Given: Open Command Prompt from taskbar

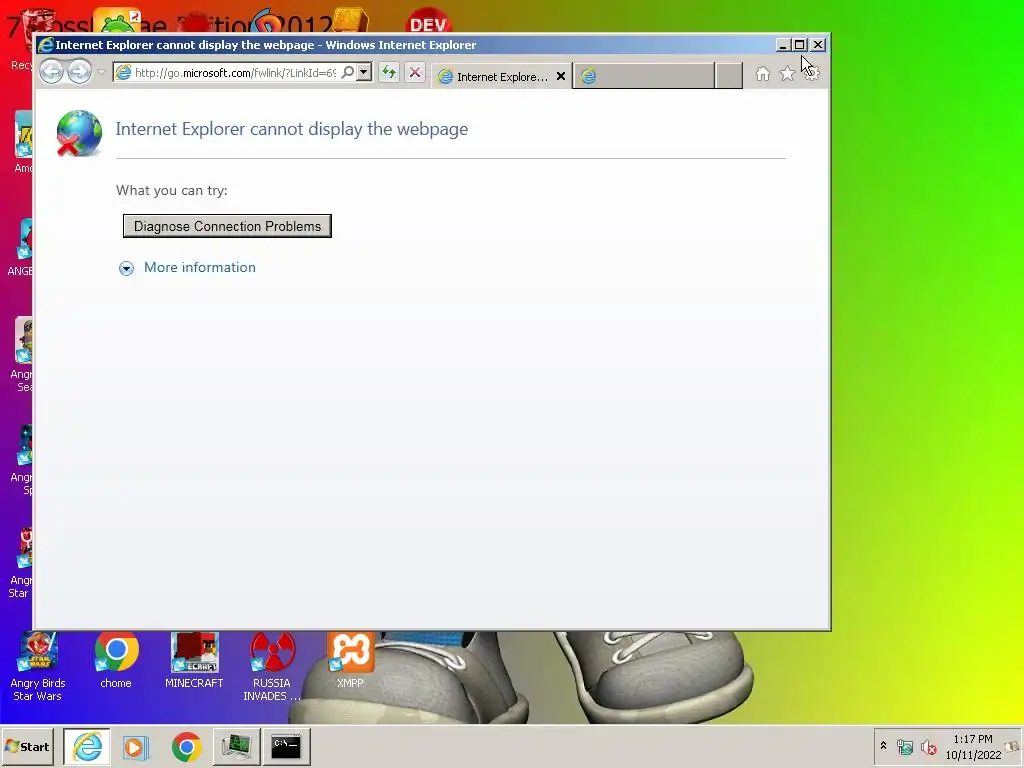Looking at the screenshot, I should click(286, 746).
